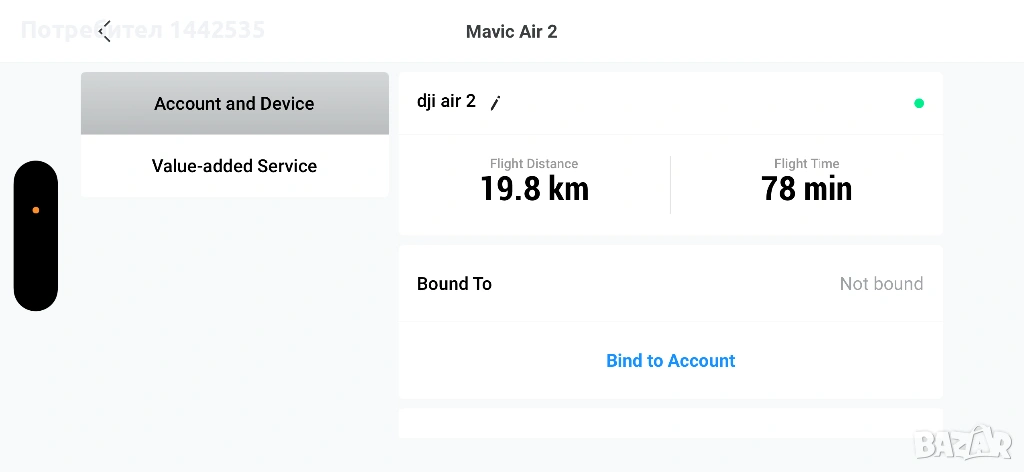1024x472 pixels.
Task: Click the green connection status dot
Action: [919, 103]
